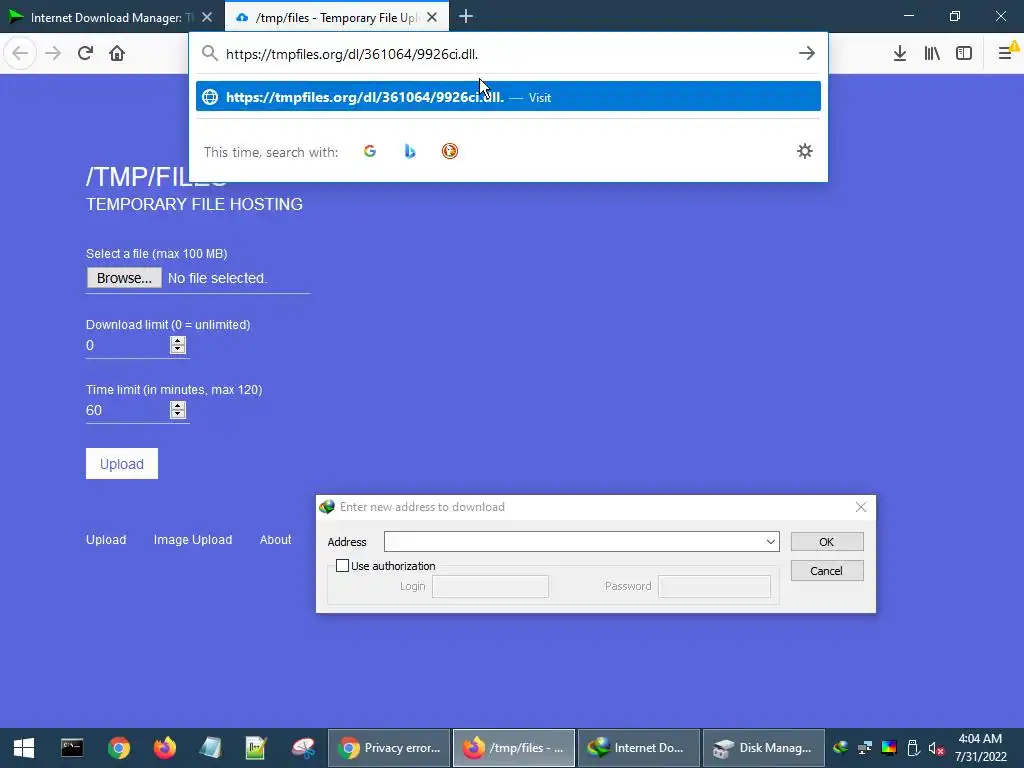
Task: Open the Library icon in the toolbar
Action: click(932, 53)
